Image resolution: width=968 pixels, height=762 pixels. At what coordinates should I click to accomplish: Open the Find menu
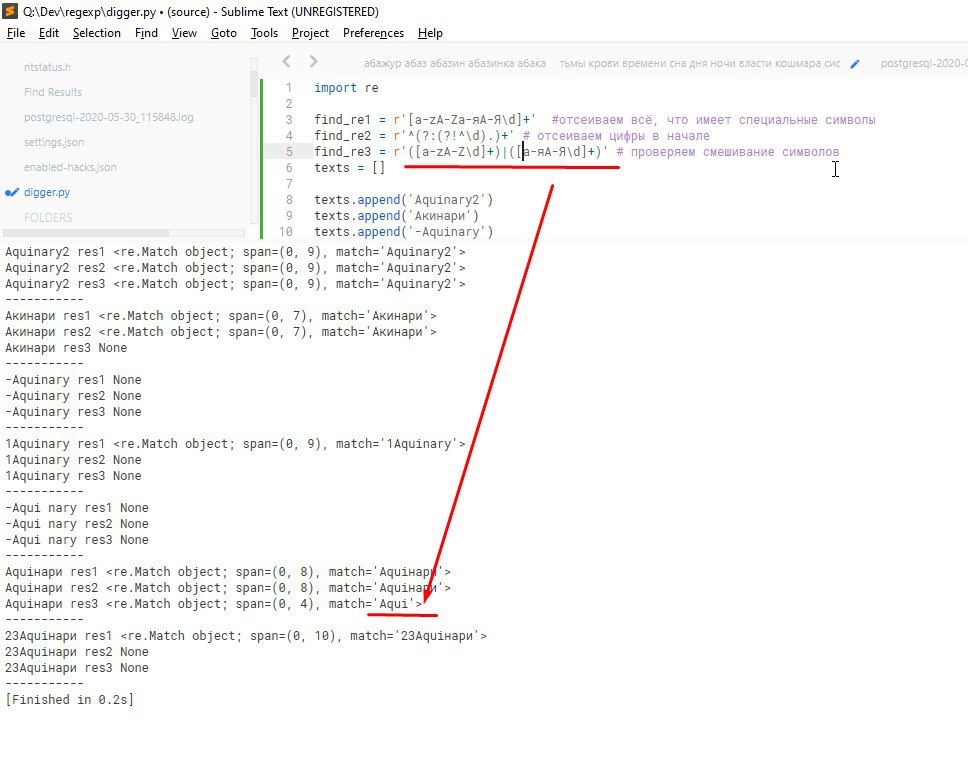pos(146,33)
